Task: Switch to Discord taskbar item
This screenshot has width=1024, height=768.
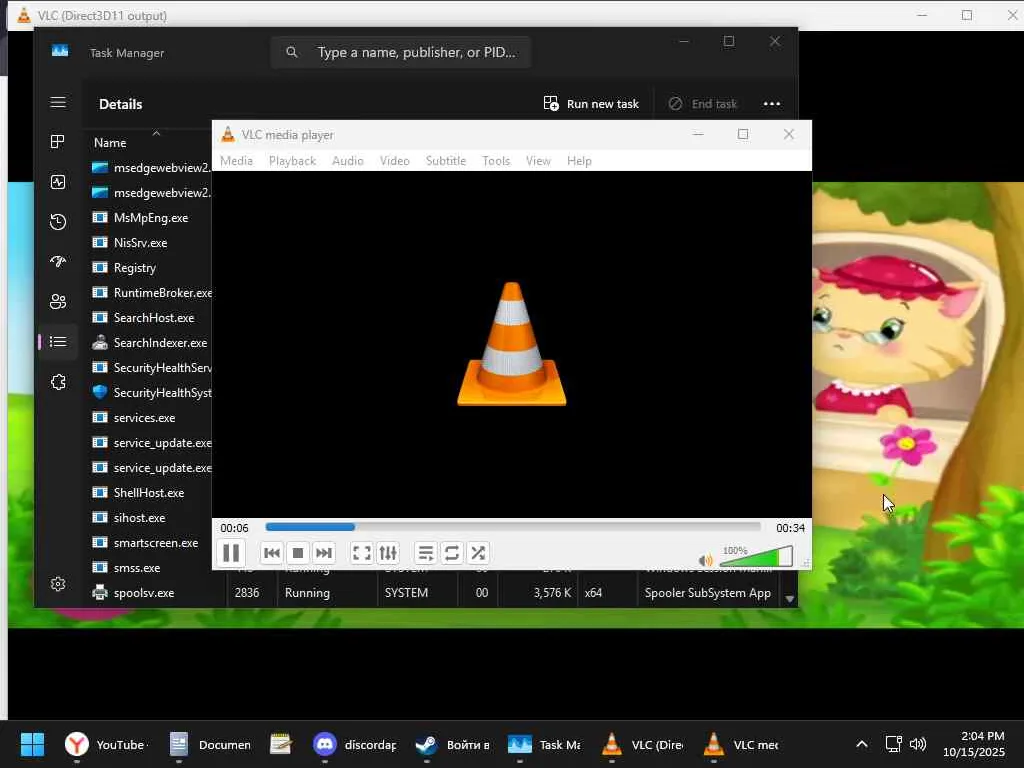Action: coord(355,744)
